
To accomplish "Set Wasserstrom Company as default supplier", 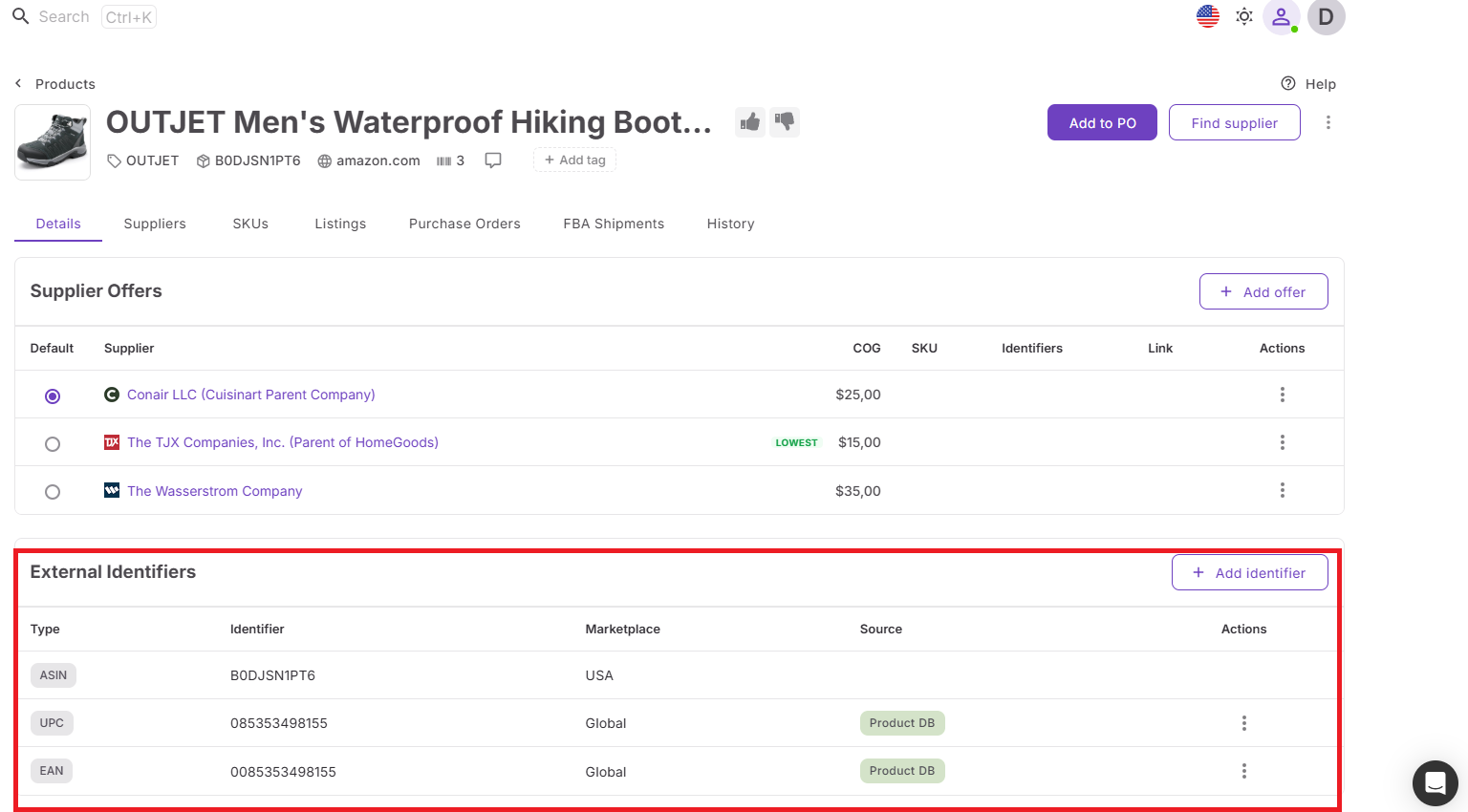I will click(53, 492).
